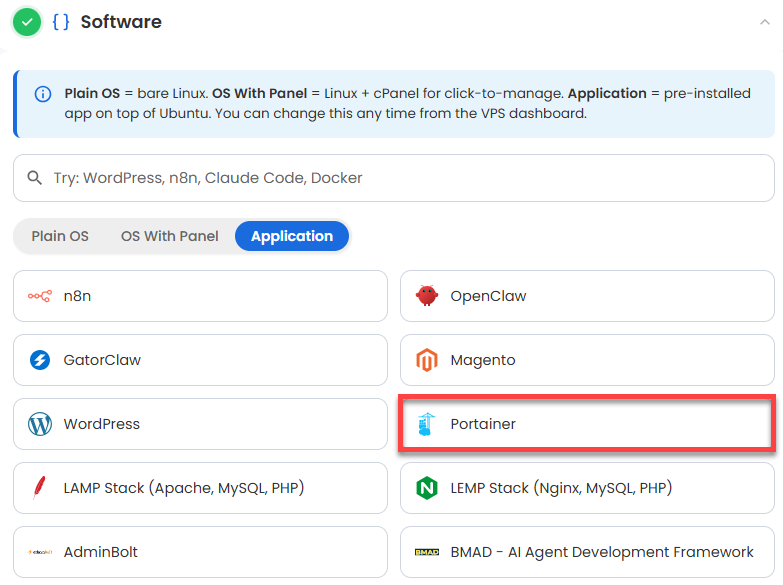Click the Plain OS explanation text in the info banner

tap(136, 93)
